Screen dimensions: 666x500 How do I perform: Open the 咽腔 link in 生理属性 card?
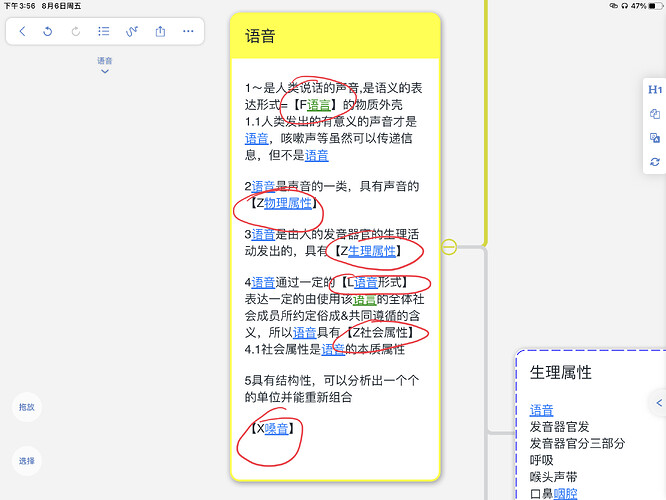pos(565,494)
